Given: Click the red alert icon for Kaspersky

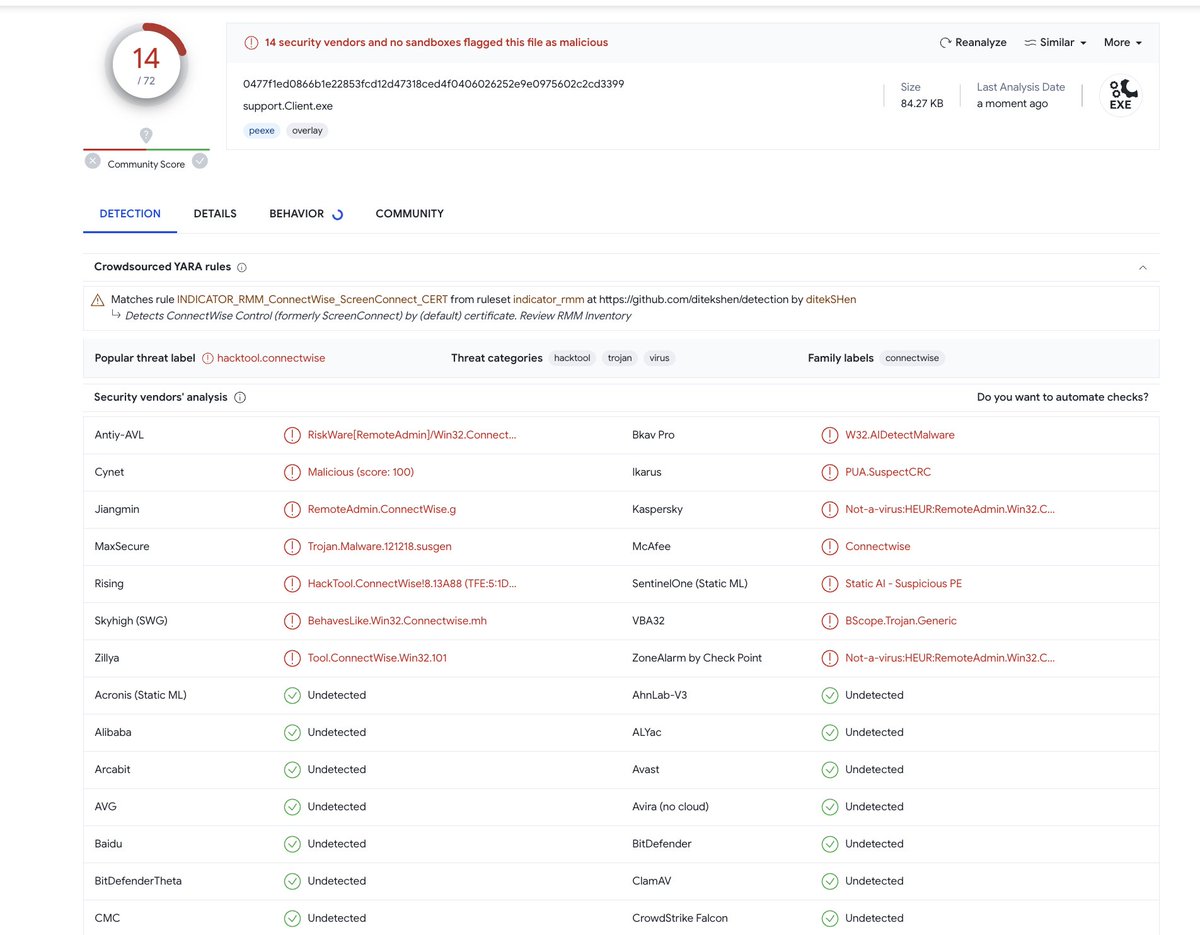Looking at the screenshot, I should [x=829, y=509].
